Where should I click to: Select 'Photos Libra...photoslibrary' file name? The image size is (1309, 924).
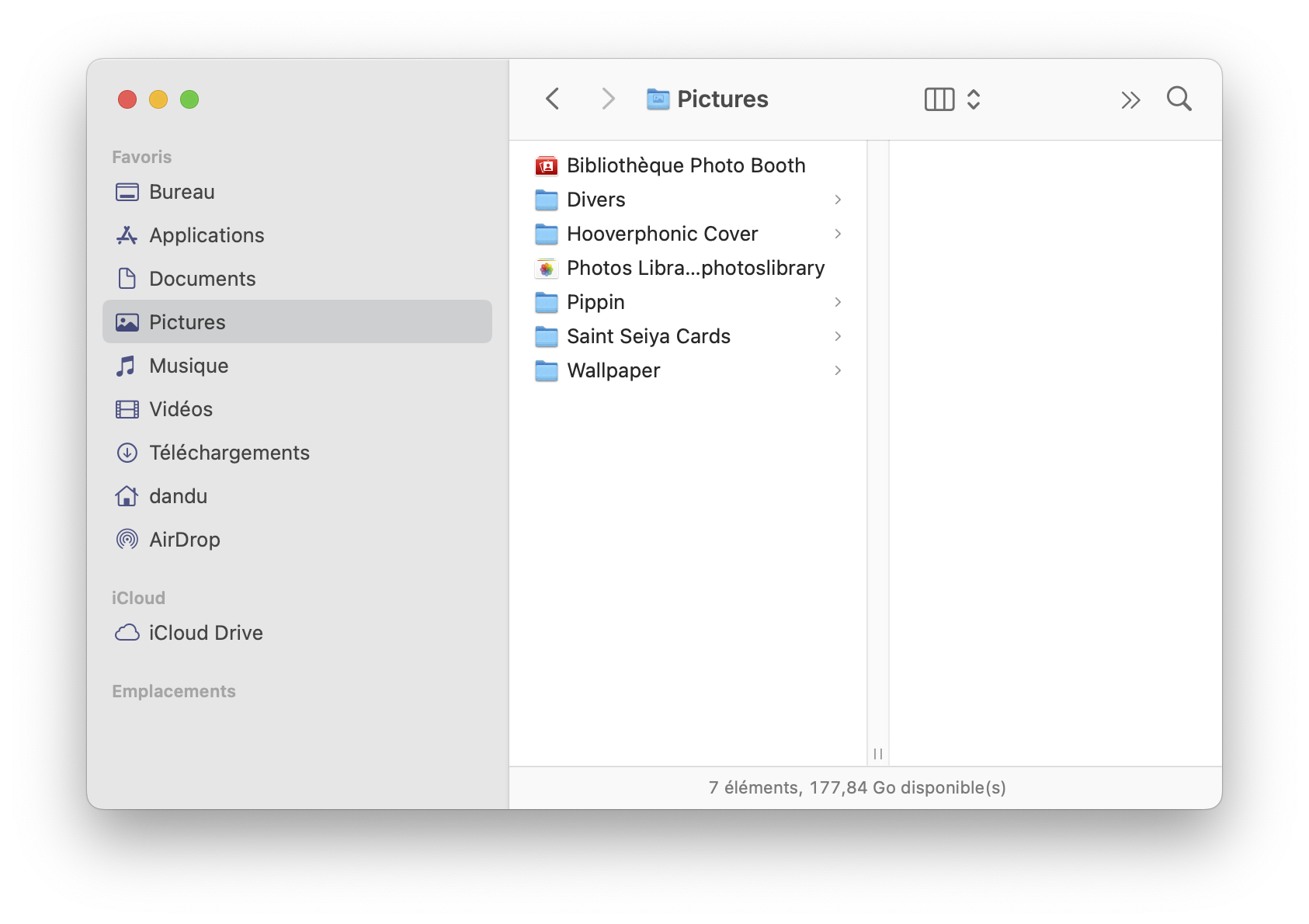pyautogui.click(x=696, y=268)
